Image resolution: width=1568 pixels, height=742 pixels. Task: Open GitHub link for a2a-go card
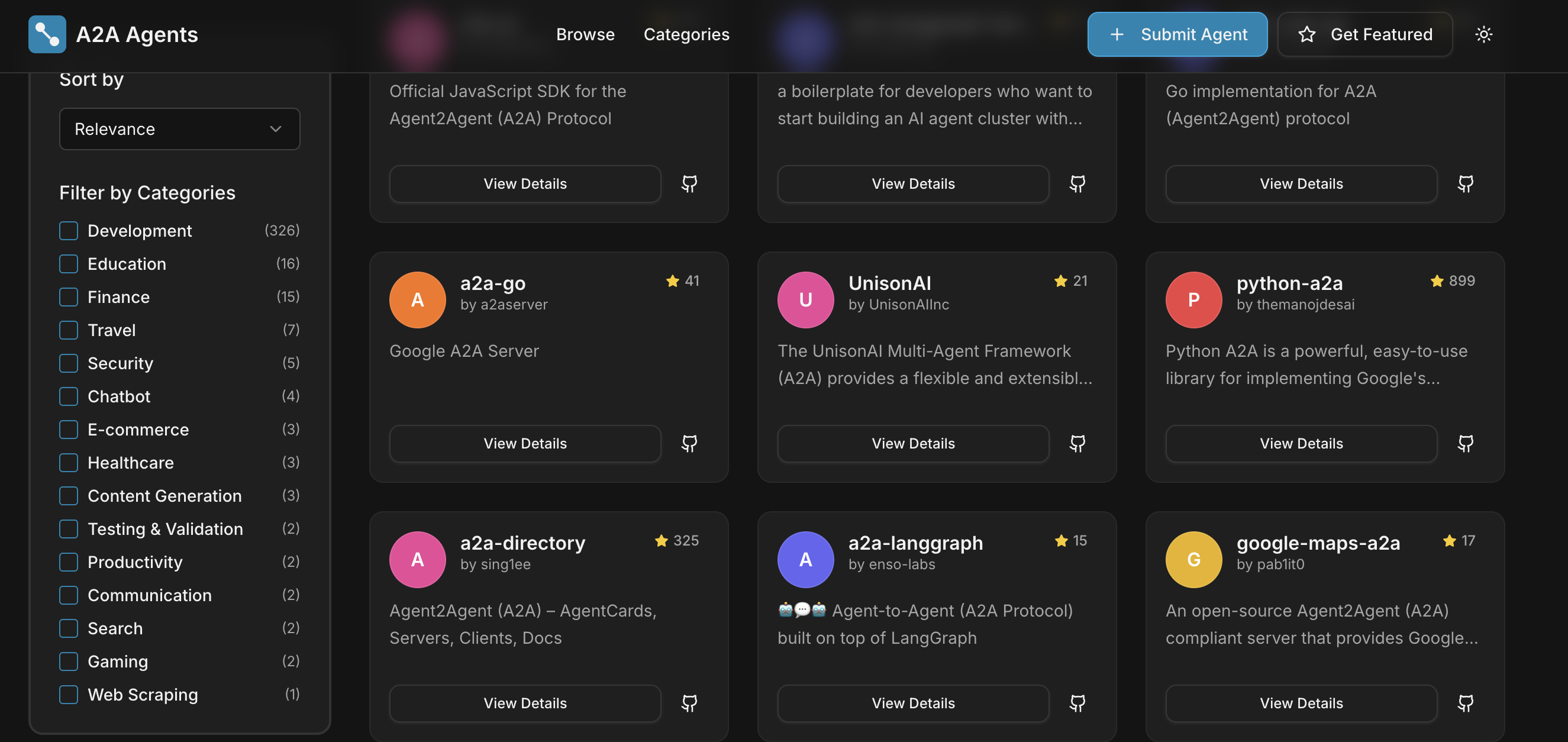click(x=689, y=444)
